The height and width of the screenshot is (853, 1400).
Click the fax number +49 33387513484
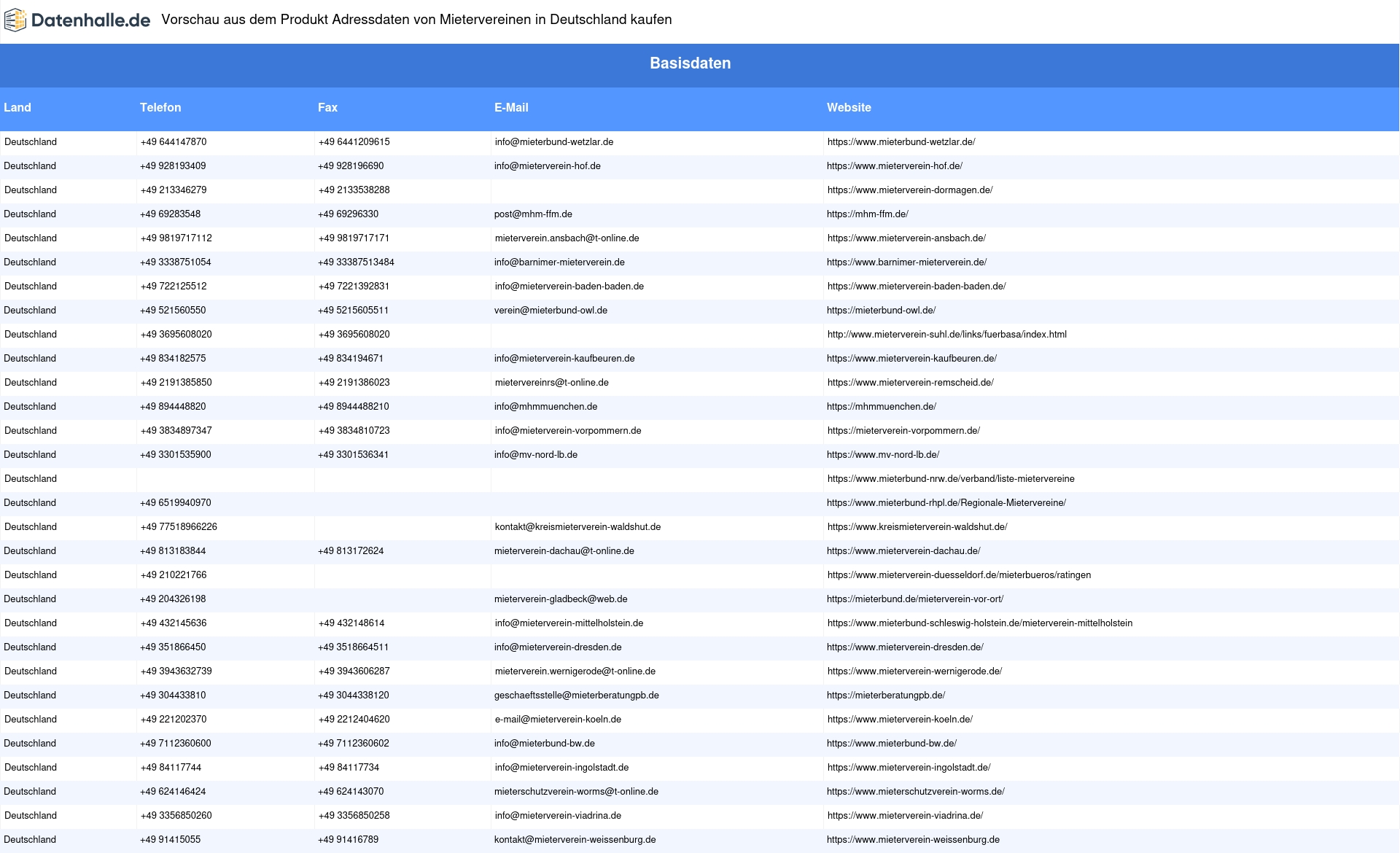pyautogui.click(x=356, y=262)
